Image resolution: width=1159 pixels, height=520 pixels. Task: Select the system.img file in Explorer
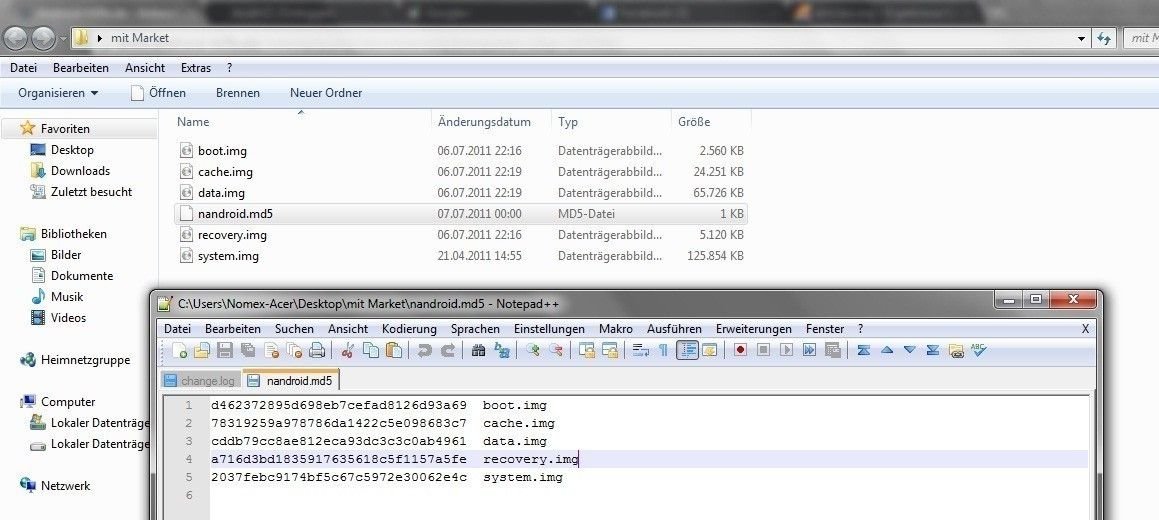coord(228,256)
